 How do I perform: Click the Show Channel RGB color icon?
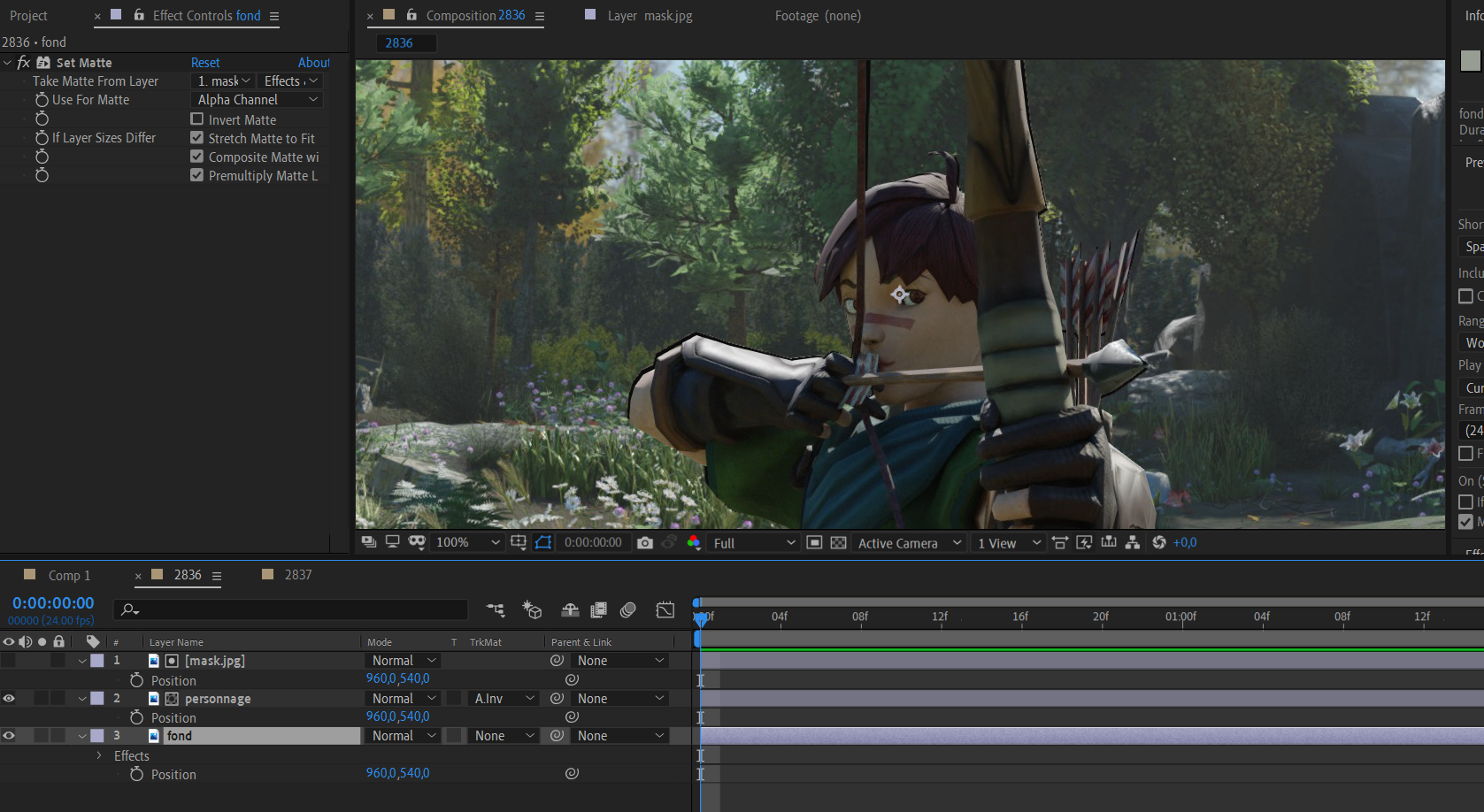[x=694, y=542]
